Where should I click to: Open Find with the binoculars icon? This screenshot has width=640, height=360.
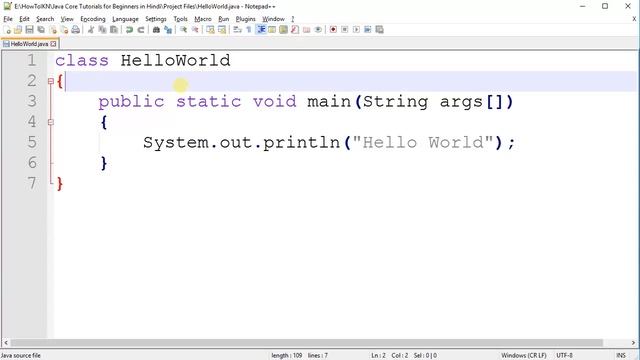point(156,30)
